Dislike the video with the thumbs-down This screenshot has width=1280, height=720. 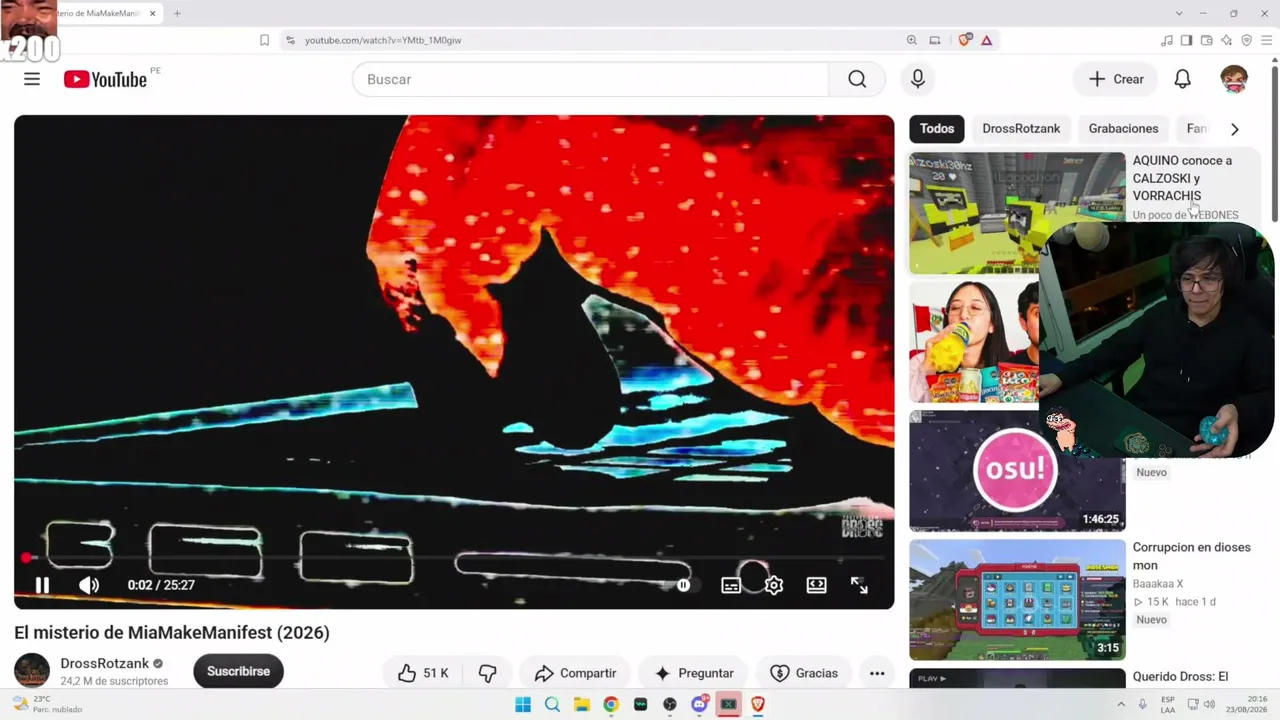pos(487,673)
